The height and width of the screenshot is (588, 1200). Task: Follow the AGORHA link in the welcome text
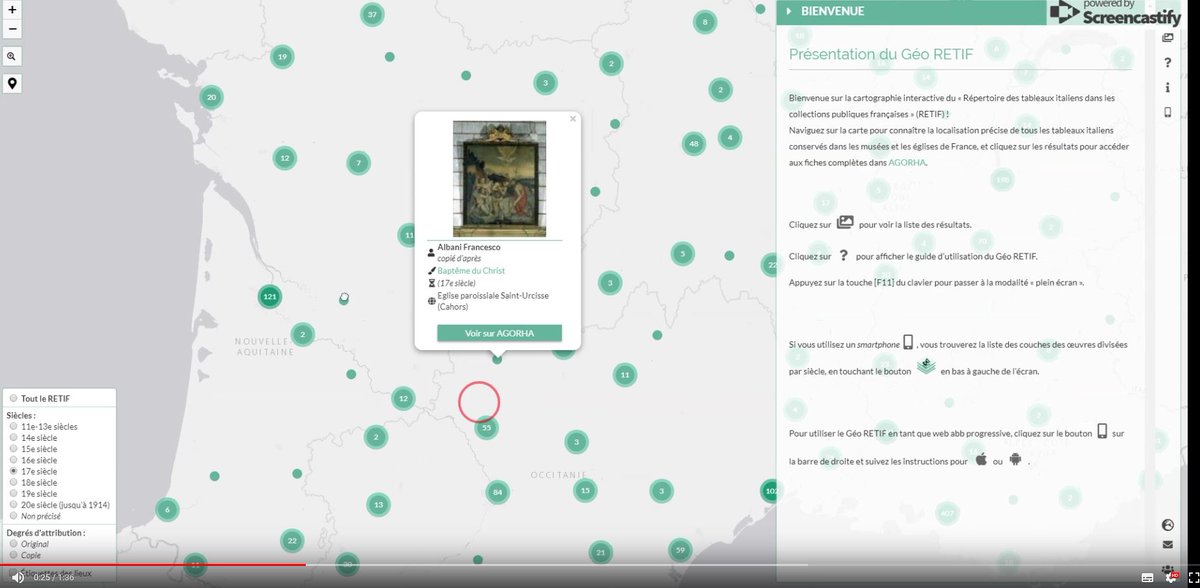[907, 162]
